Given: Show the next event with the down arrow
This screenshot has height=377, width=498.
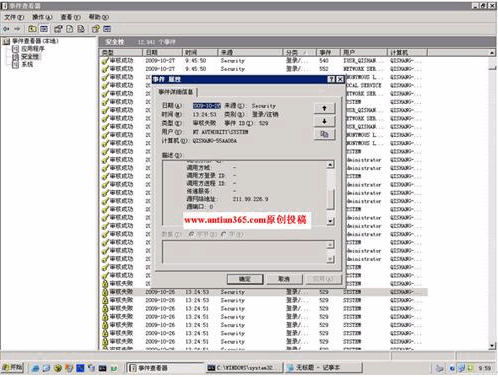Looking at the screenshot, I should click(324, 121).
